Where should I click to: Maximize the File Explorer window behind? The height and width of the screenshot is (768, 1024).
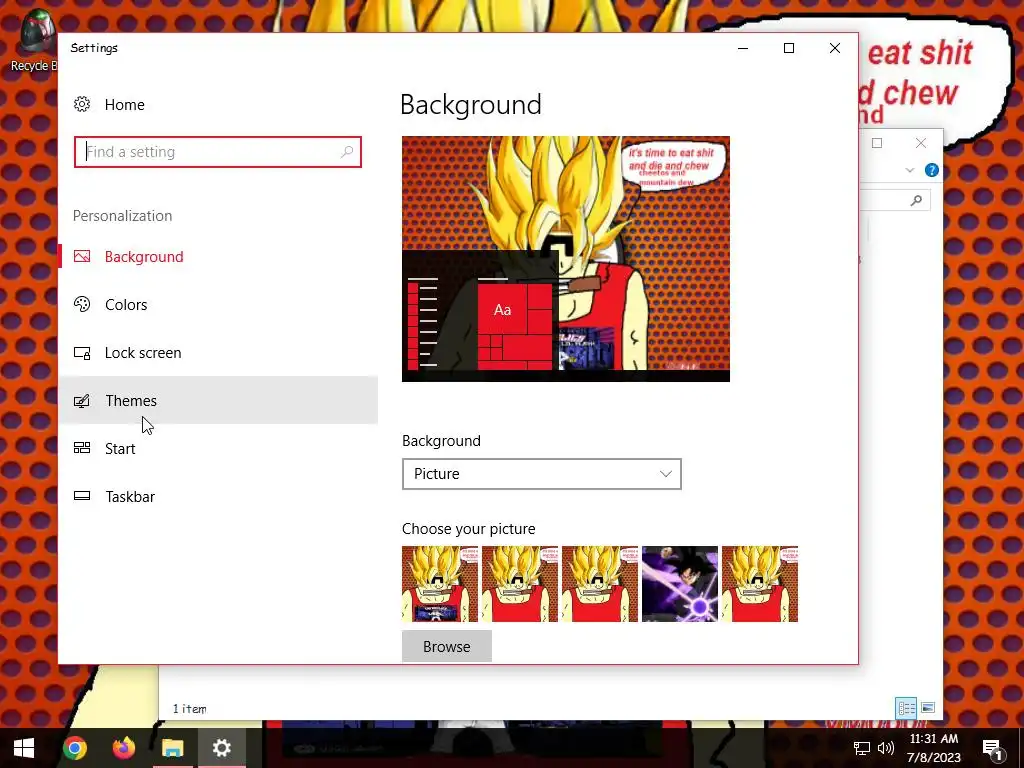877,143
